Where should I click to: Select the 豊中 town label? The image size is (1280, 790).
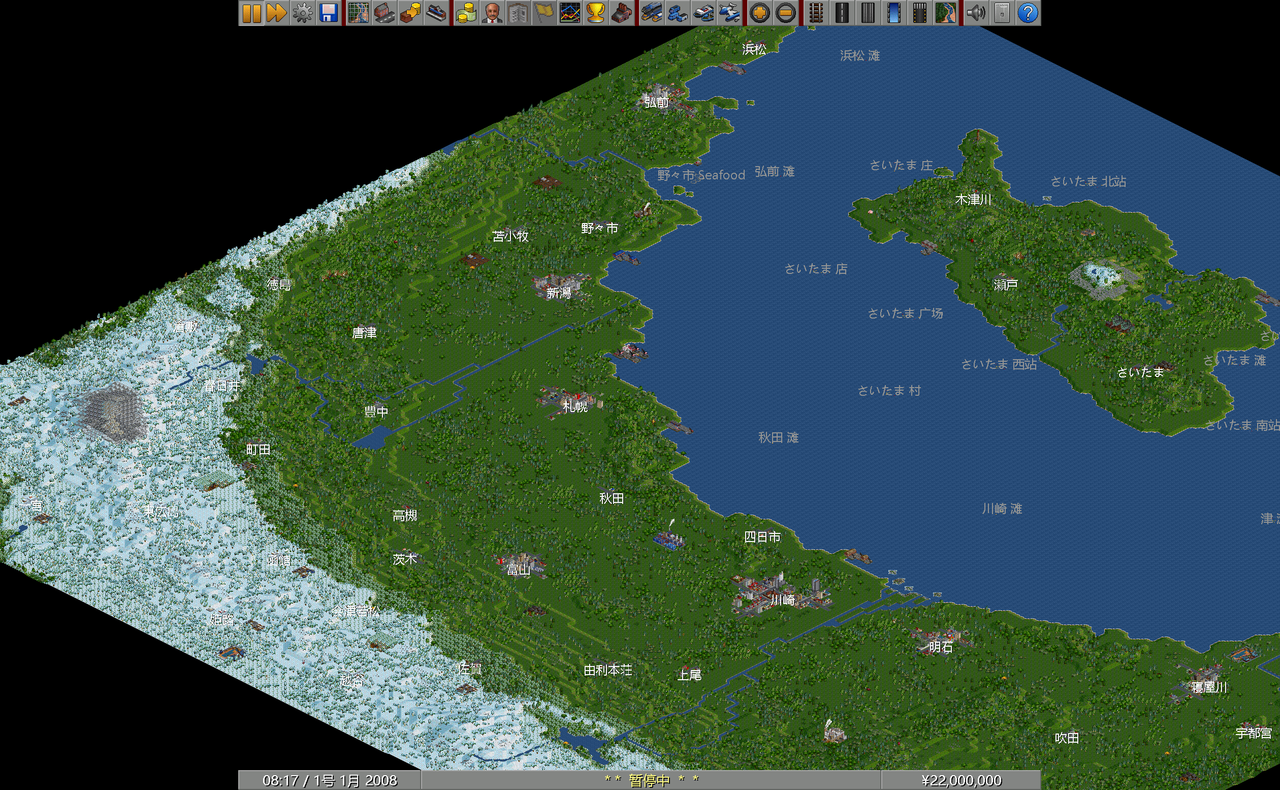pos(376,411)
